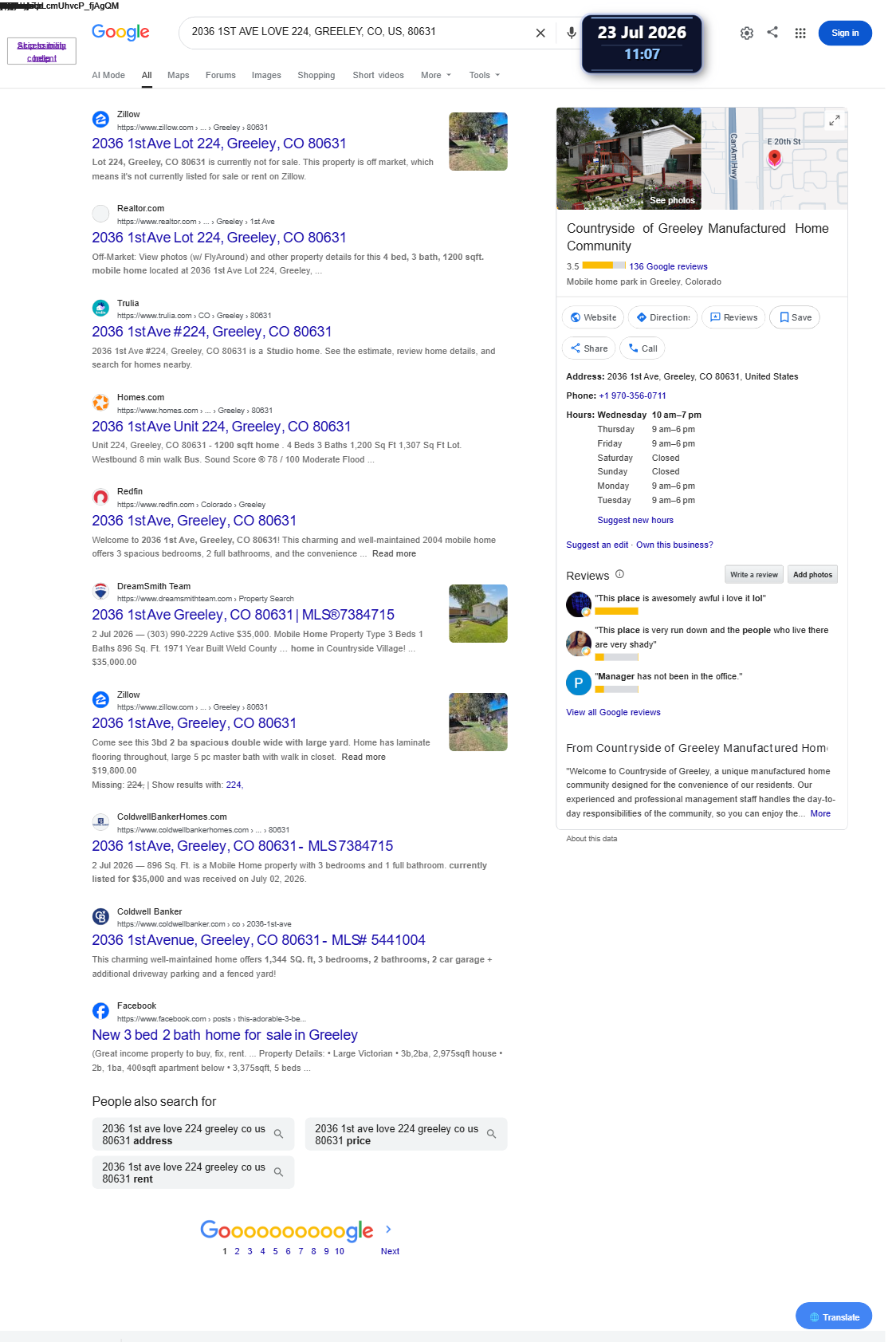Viewport: 896px width, 1342px height.
Task: Open quick settings gear icon
Action: [x=747, y=33]
